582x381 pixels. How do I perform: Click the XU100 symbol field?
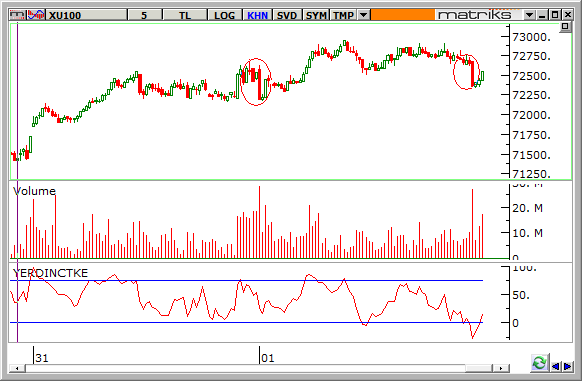tap(87, 15)
